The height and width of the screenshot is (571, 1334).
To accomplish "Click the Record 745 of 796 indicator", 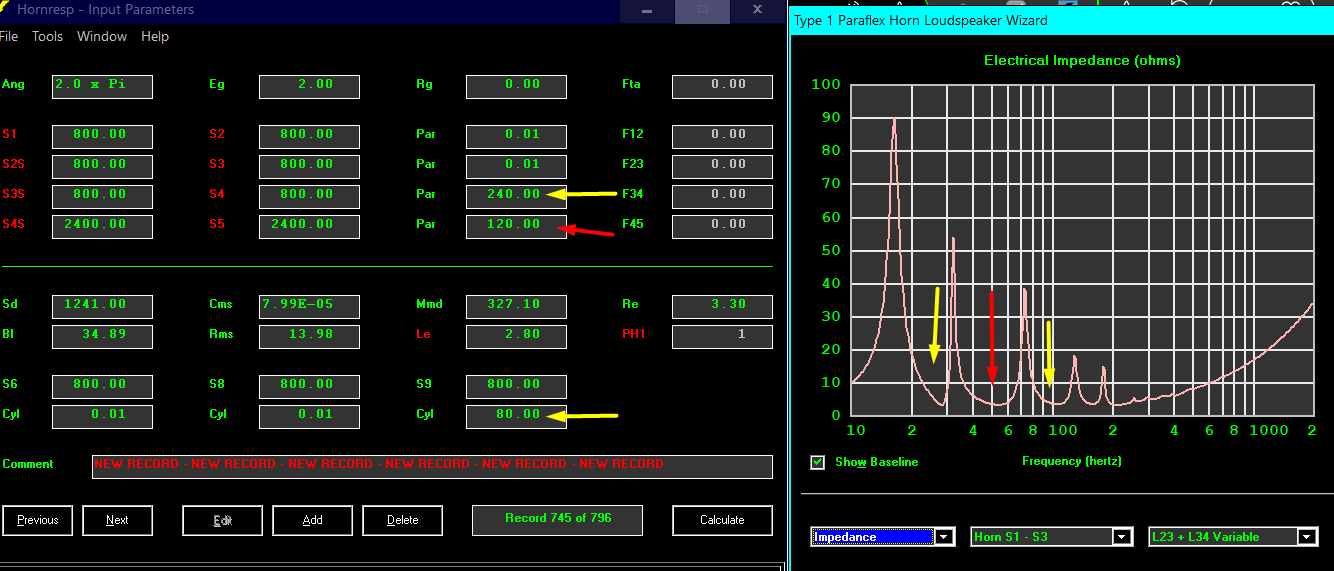I will (557, 519).
